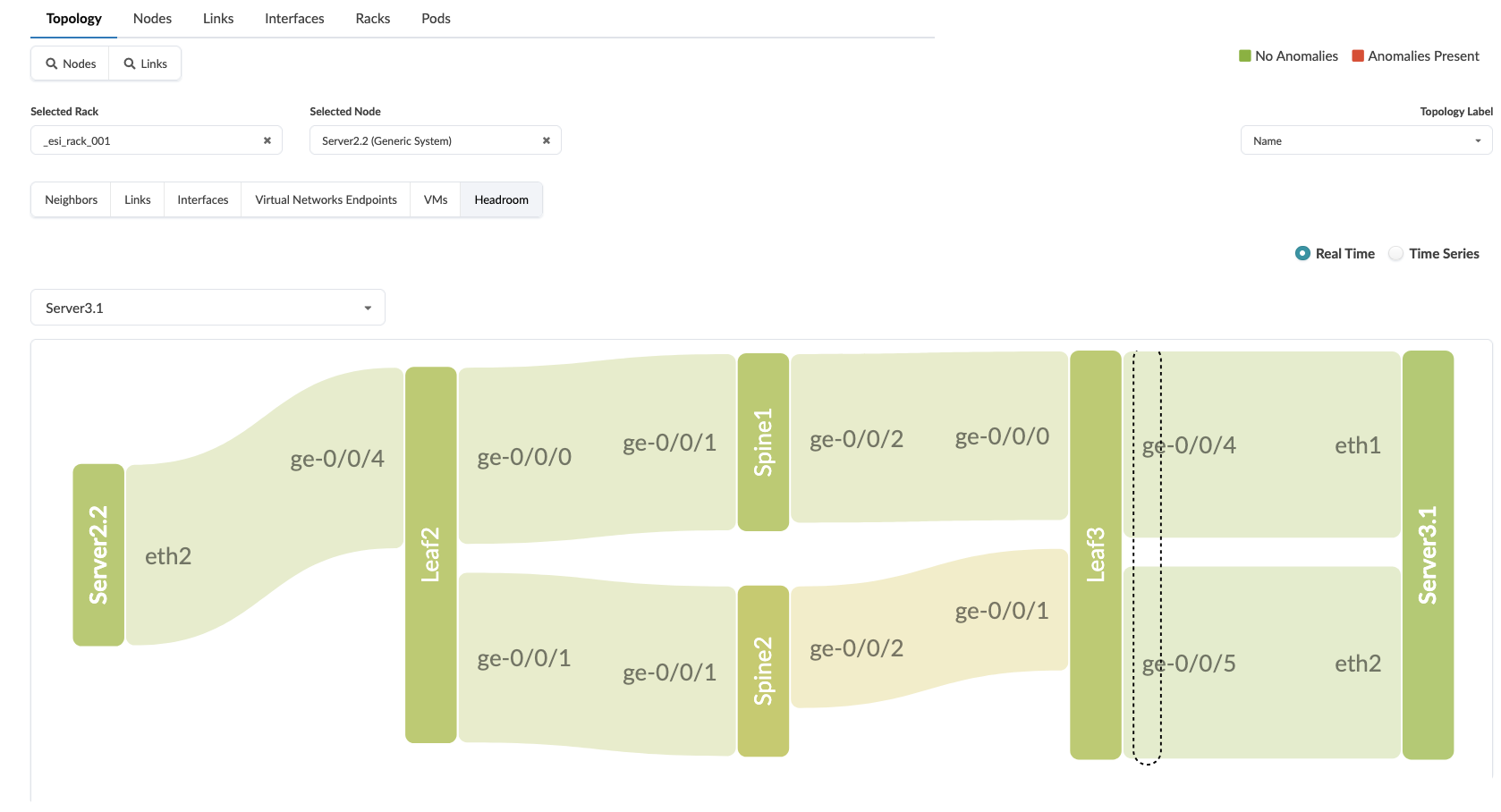Select the Leaf2 node in diagram
This screenshot has height=812, width=1501.
(431, 554)
